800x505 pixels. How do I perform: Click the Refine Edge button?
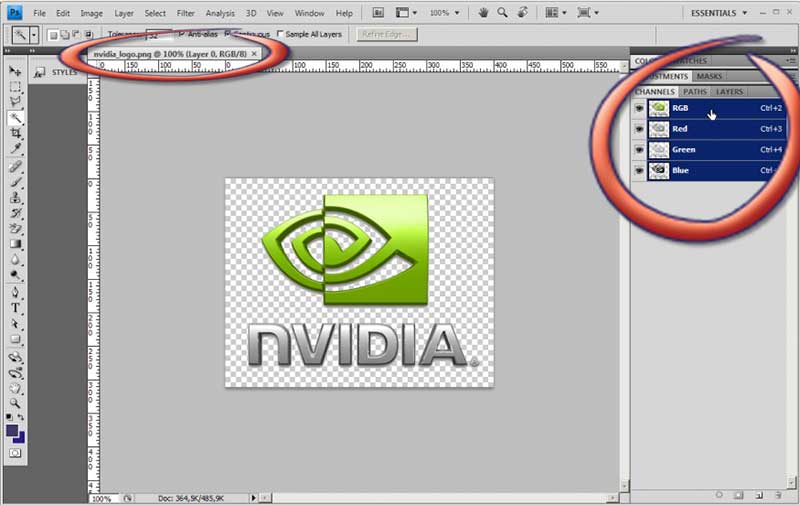tap(387, 35)
